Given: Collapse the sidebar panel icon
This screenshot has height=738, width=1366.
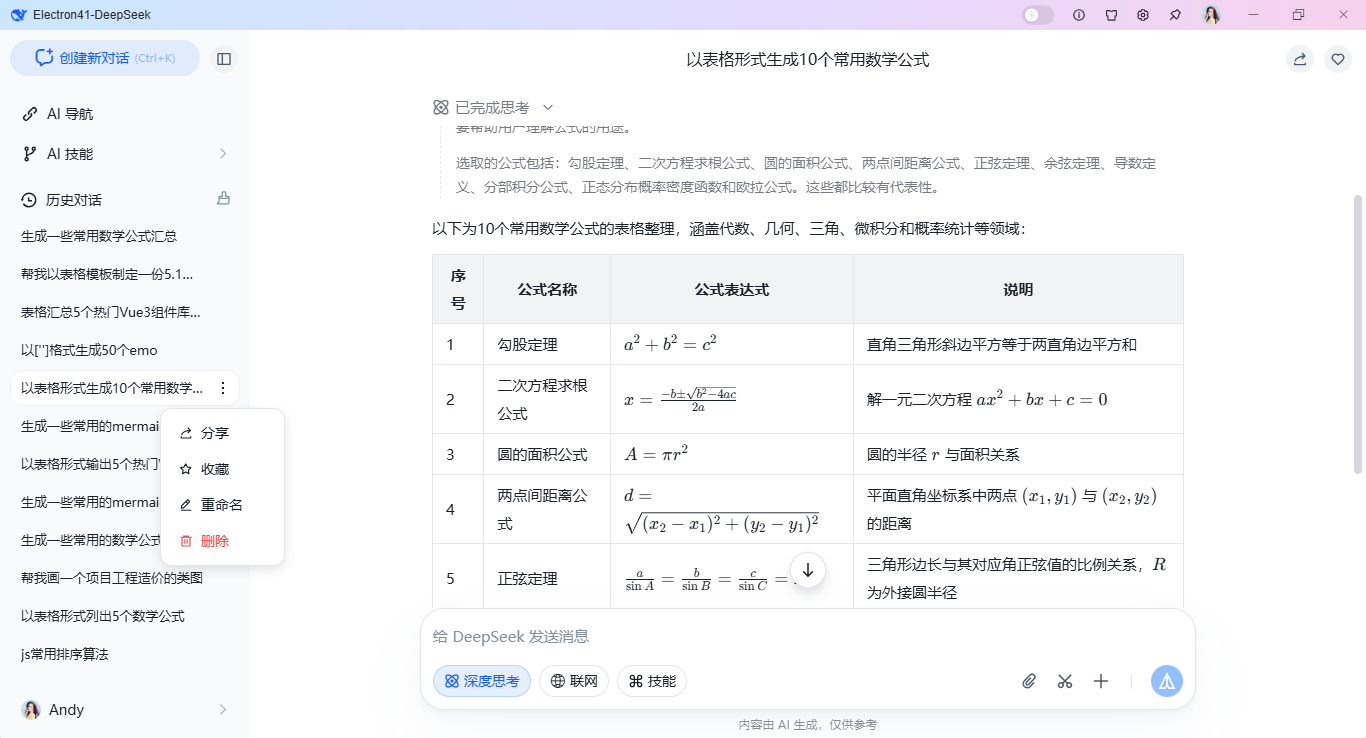Looking at the screenshot, I should 224,59.
